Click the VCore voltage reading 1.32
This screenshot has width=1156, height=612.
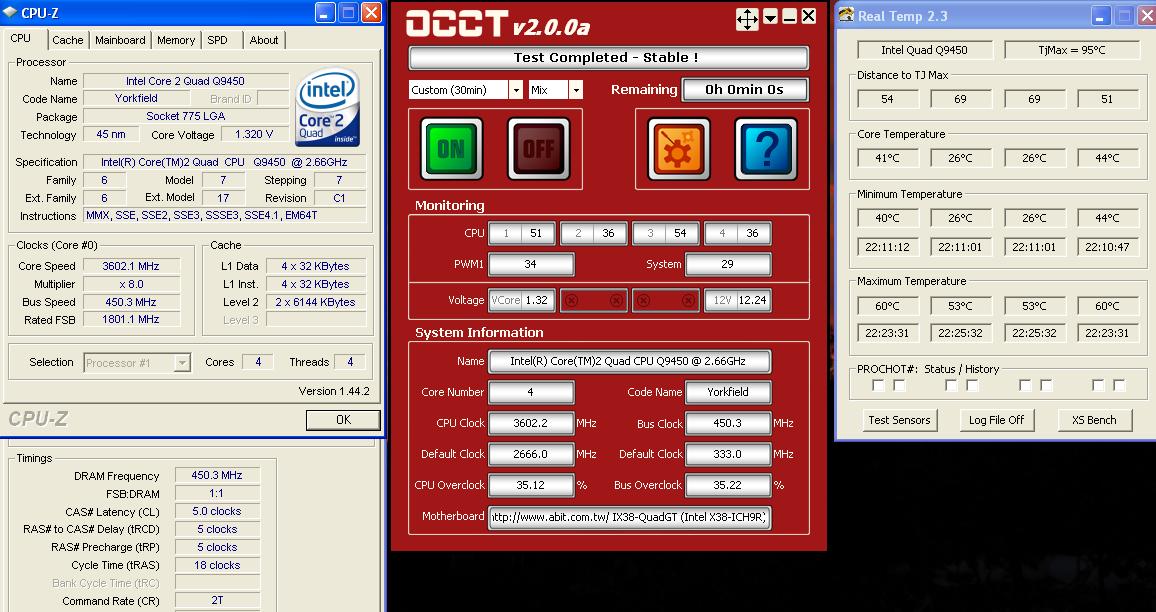pos(537,300)
